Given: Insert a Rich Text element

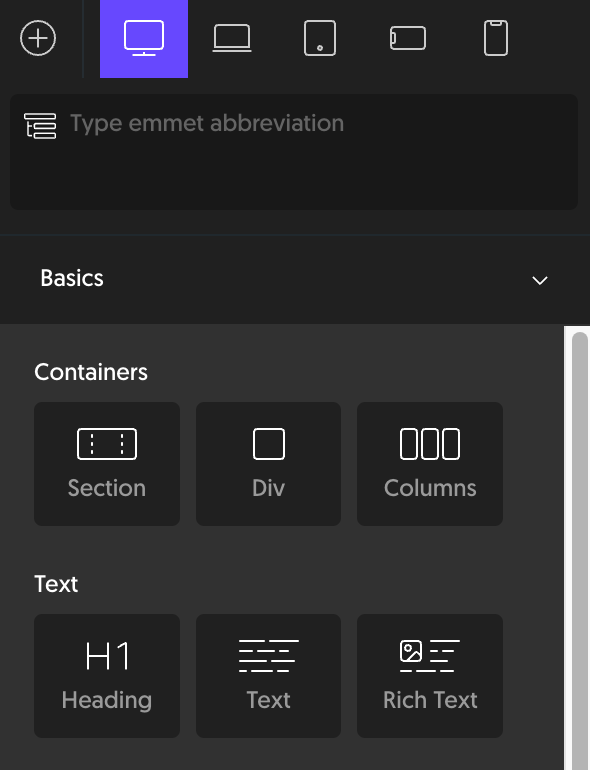Looking at the screenshot, I should point(430,676).
